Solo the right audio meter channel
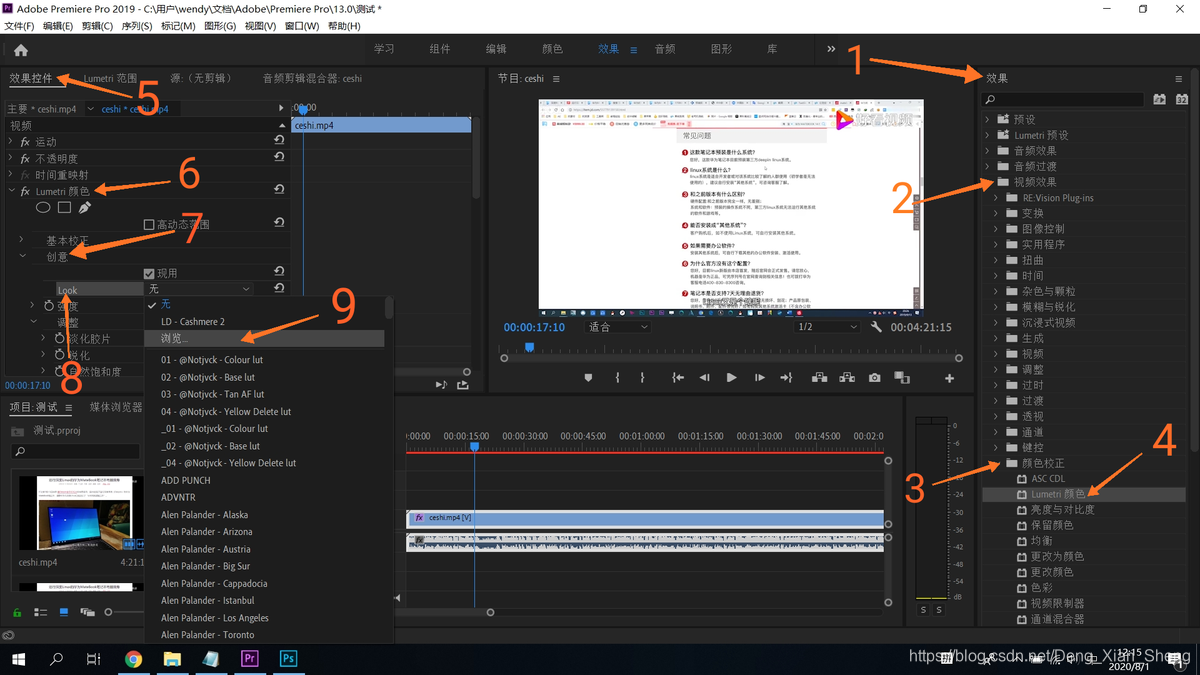1200x675 pixels. (x=939, y=610)
